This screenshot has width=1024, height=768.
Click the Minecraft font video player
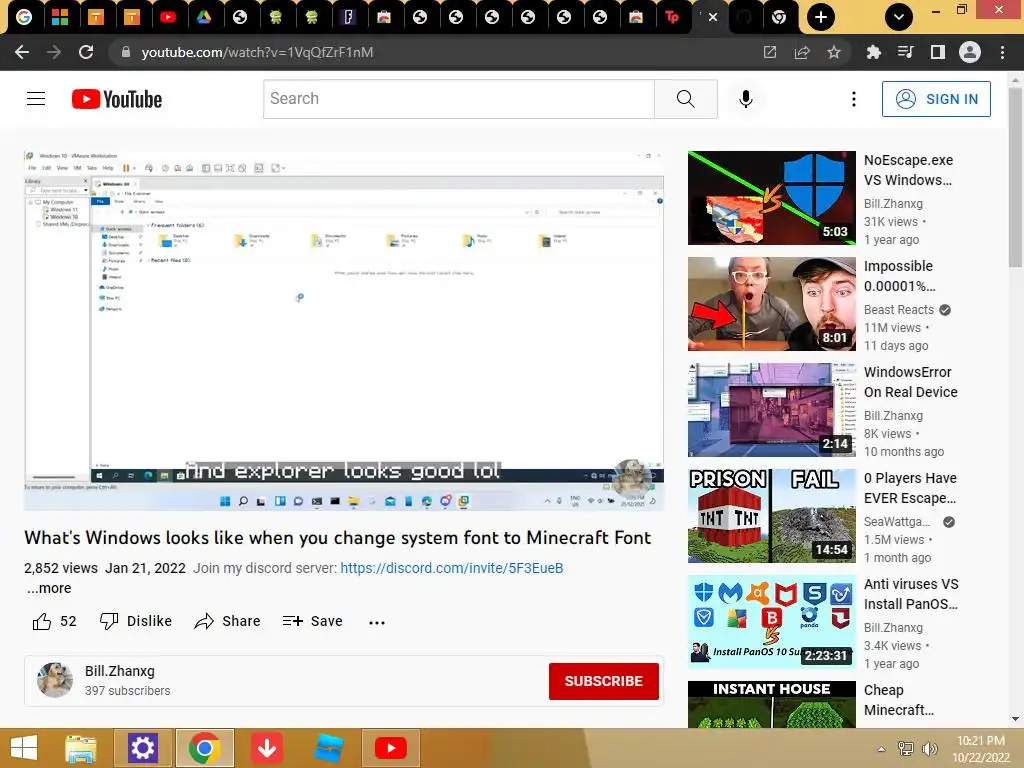[344, 330]
